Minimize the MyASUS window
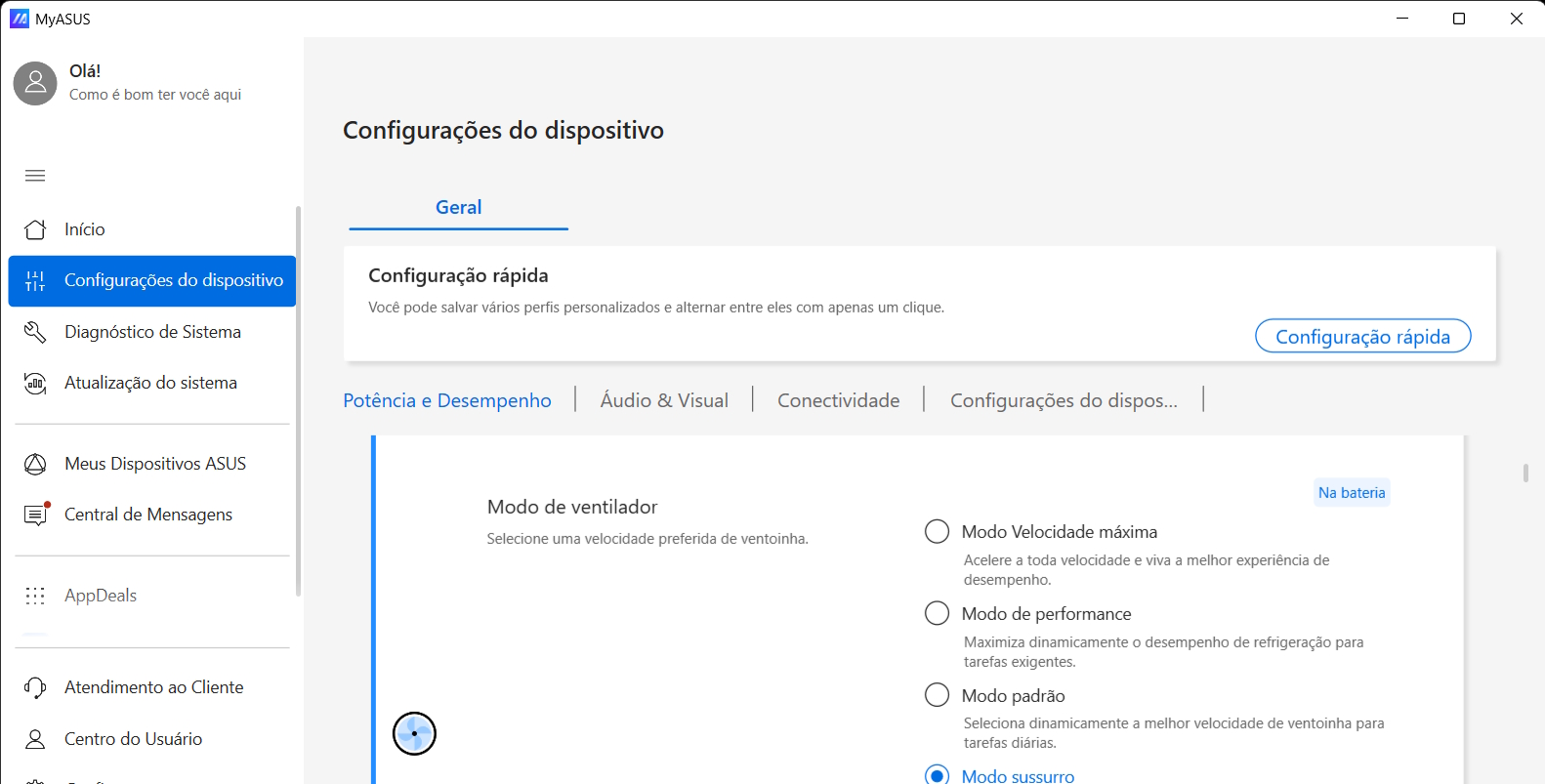The image size is (1545, 784). (x=1402, y=19)
